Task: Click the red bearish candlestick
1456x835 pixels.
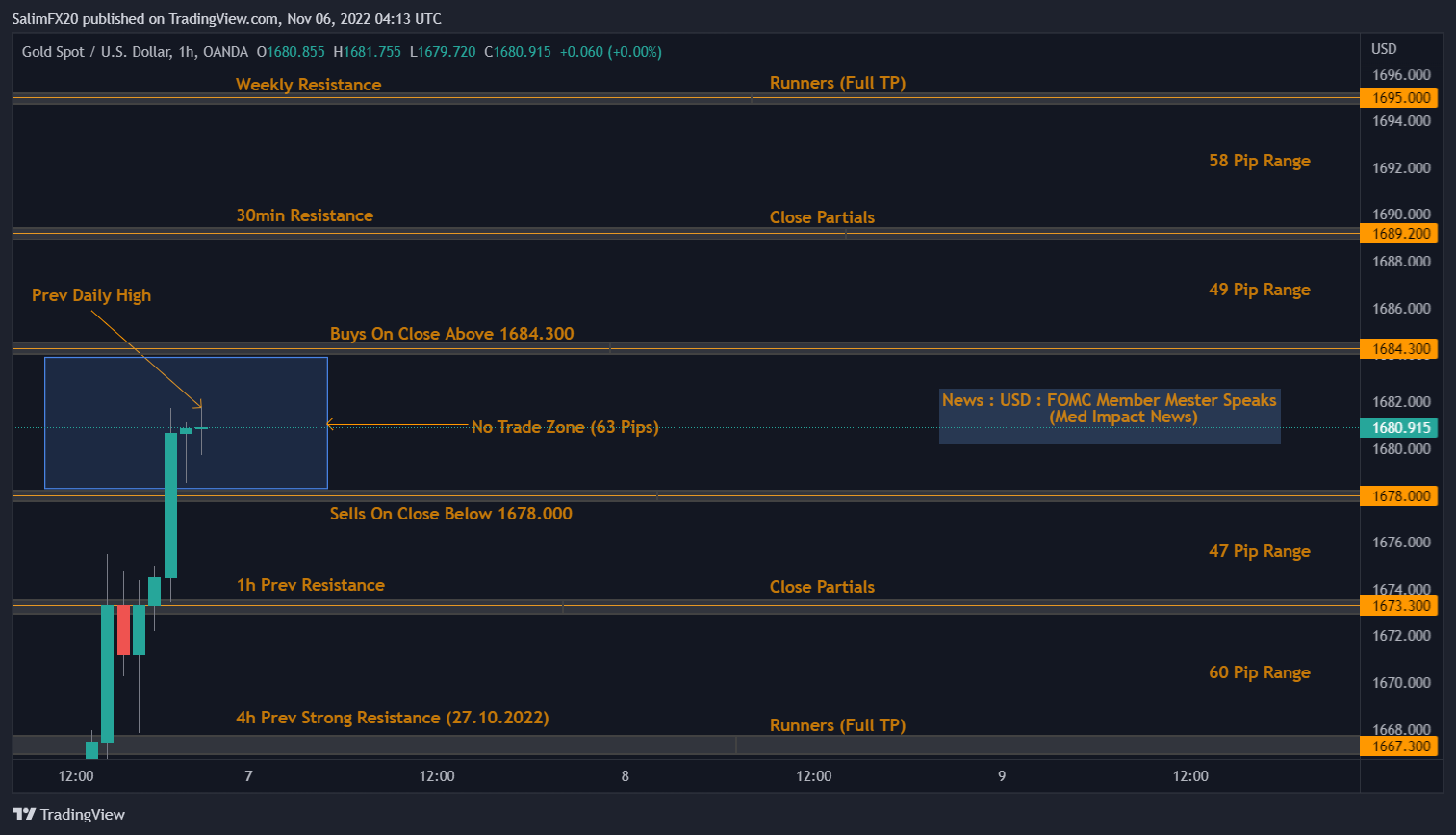Action: 123,630
